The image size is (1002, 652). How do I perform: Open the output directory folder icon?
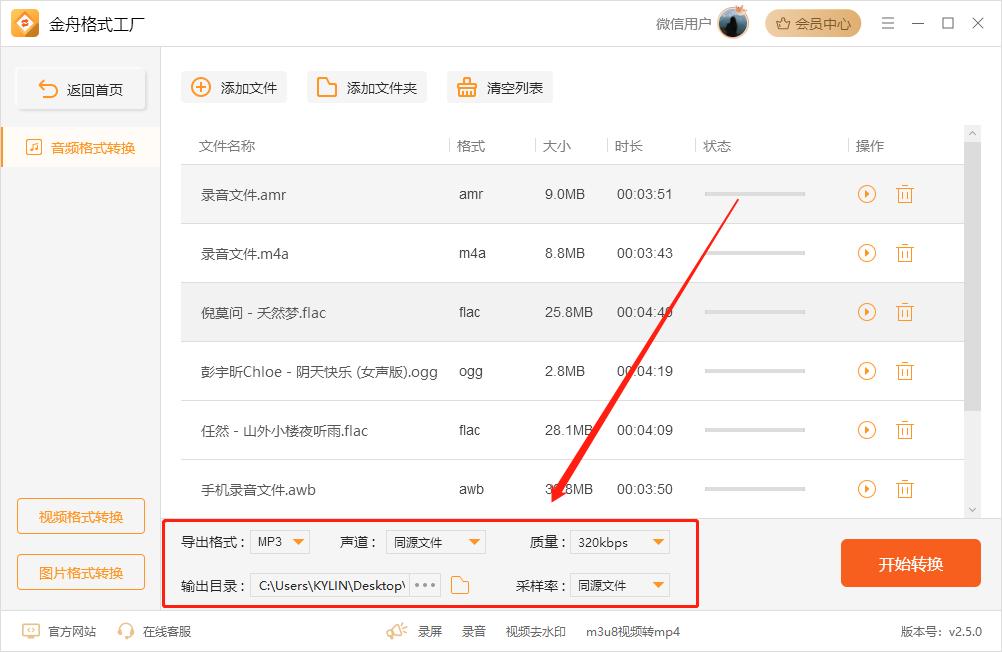(x=459, y=585)
